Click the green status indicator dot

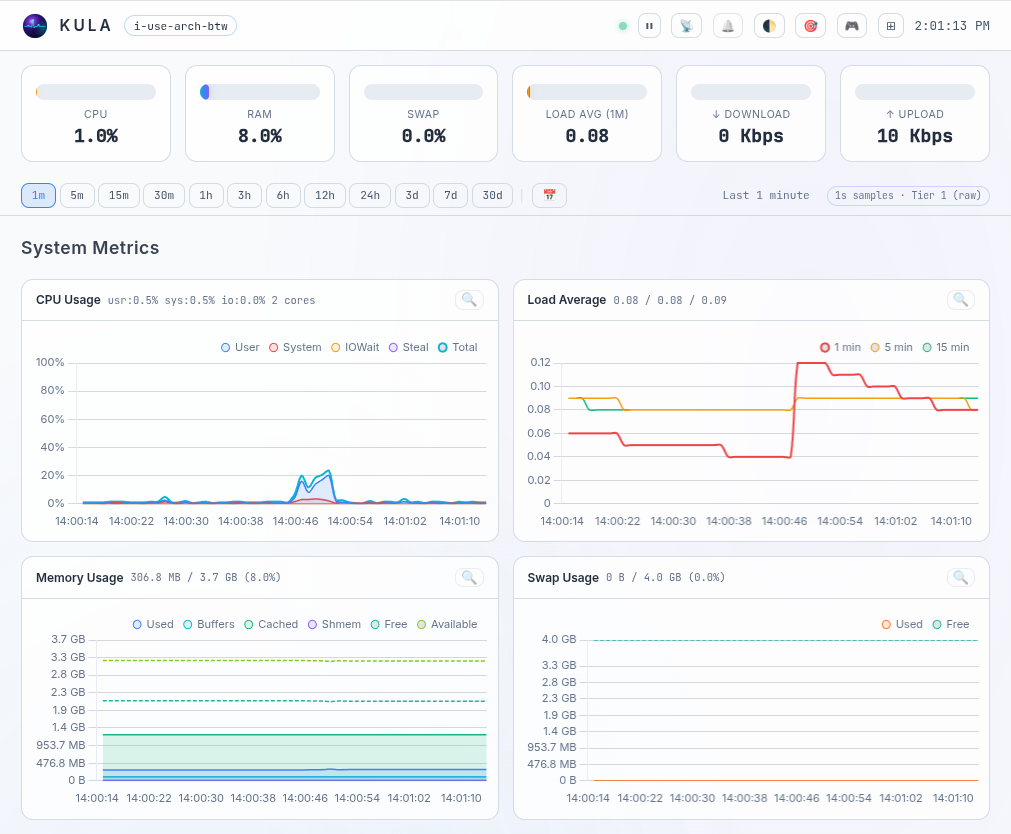point(623,25)
